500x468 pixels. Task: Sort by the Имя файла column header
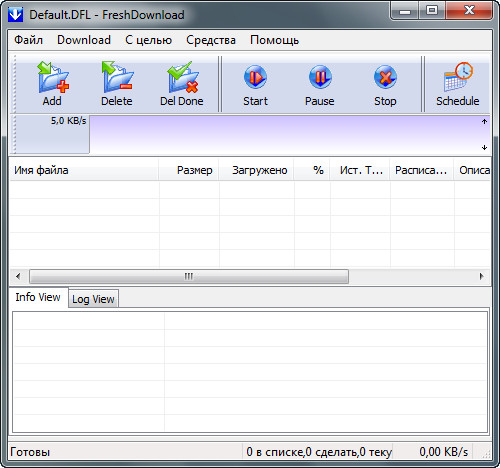click(x=84, y=170)
